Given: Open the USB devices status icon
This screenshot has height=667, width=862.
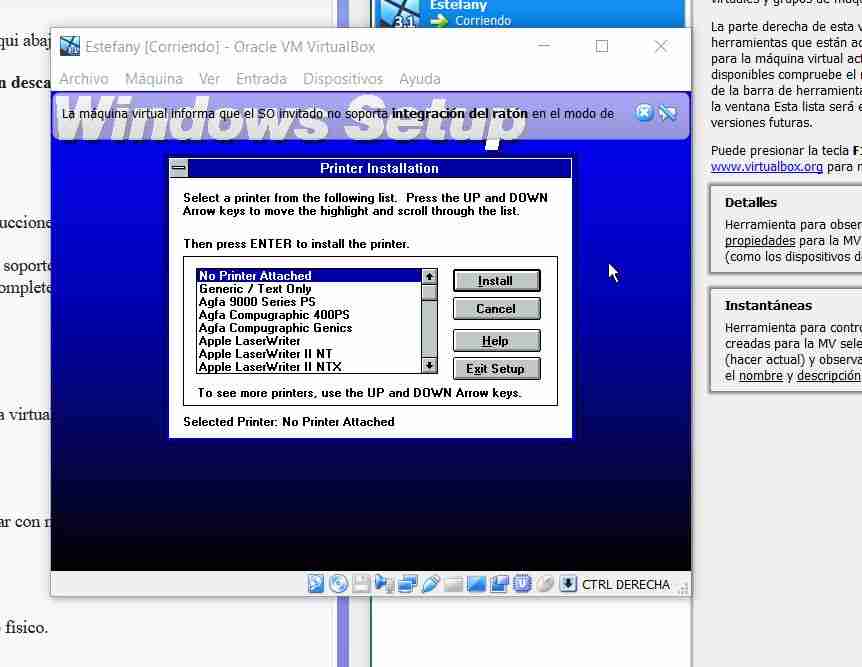Looking at the screenshot, I should pyautogui.click(x=430, y=584).
